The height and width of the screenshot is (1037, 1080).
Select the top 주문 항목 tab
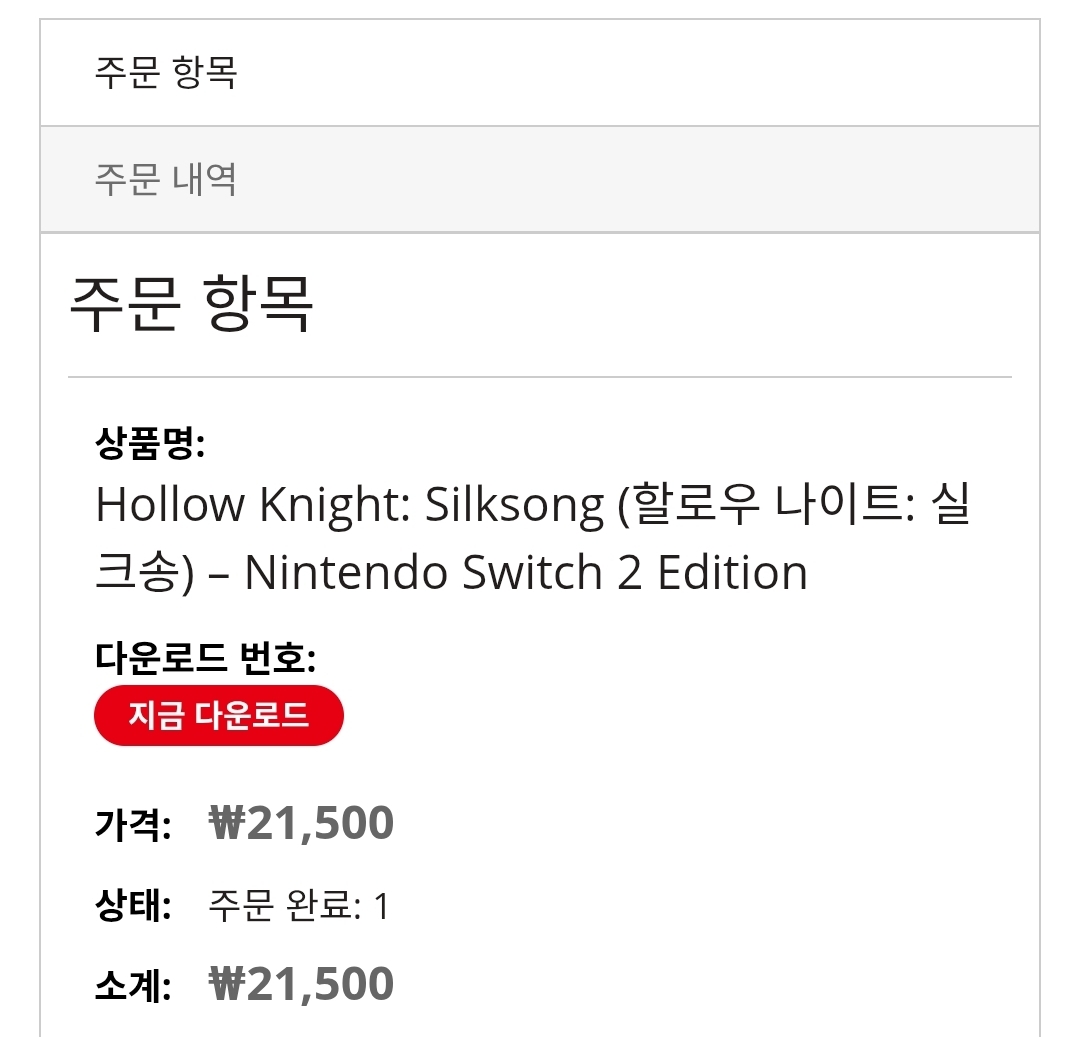tap(165, 73)
